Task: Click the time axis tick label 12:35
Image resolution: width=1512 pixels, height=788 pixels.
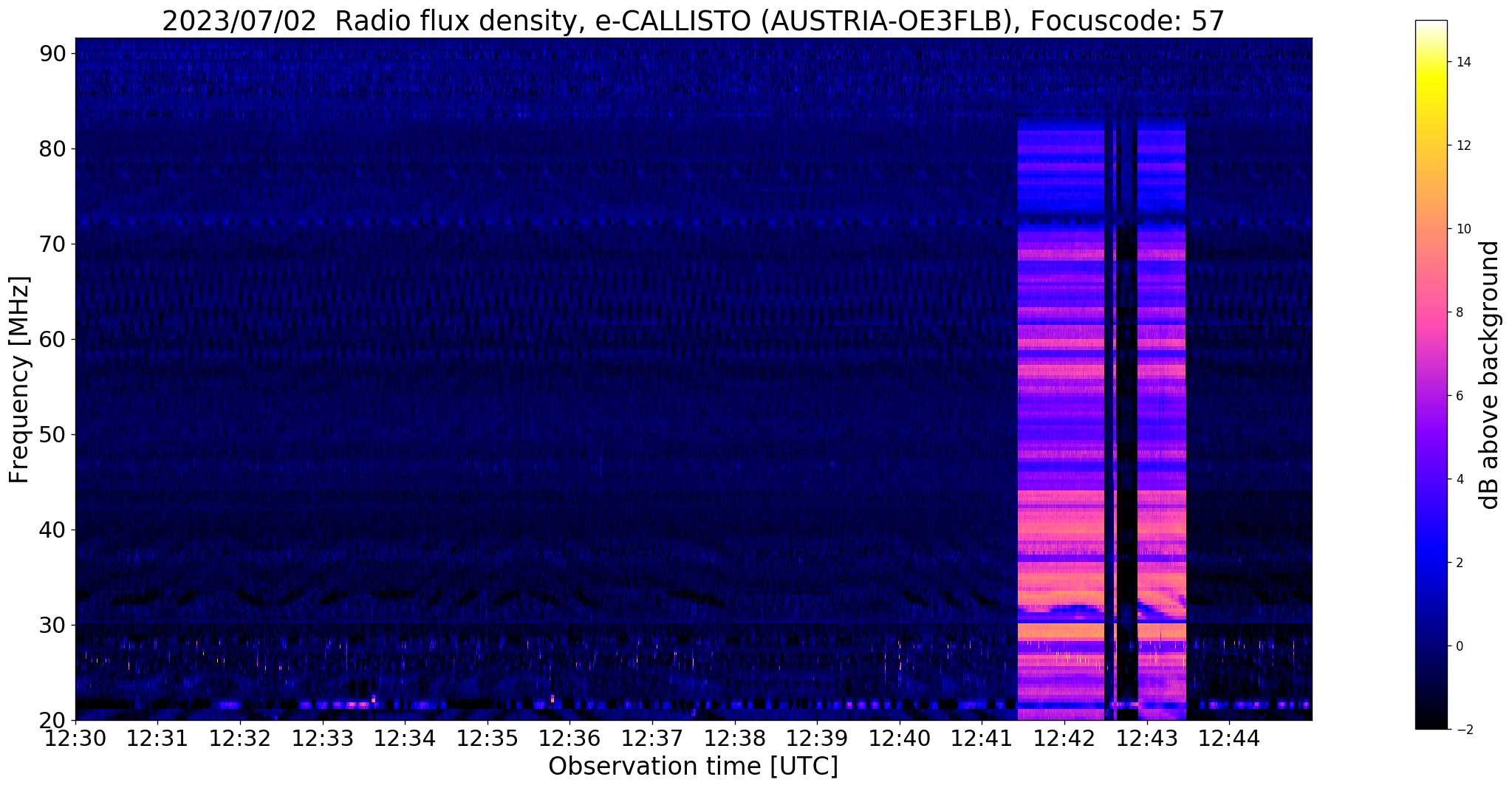Action: [488, 739]
